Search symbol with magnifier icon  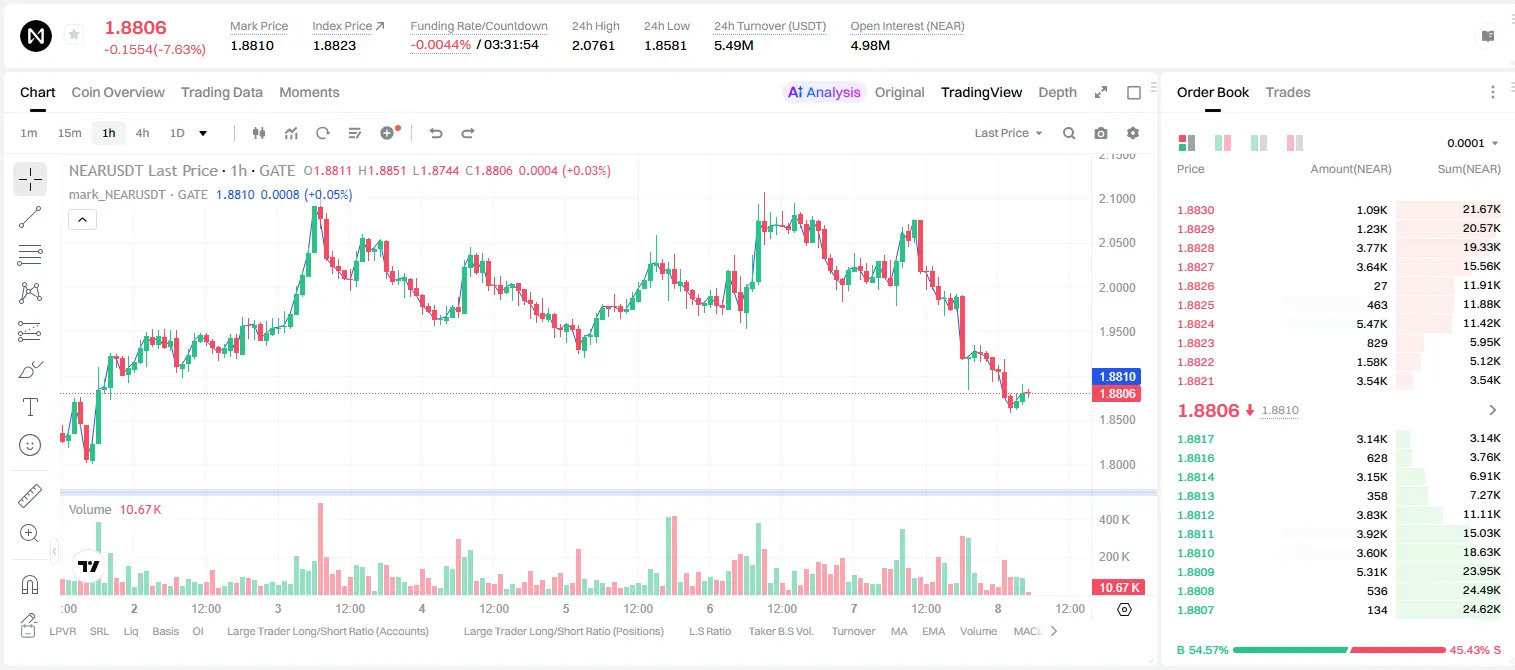pos(1069,133)
